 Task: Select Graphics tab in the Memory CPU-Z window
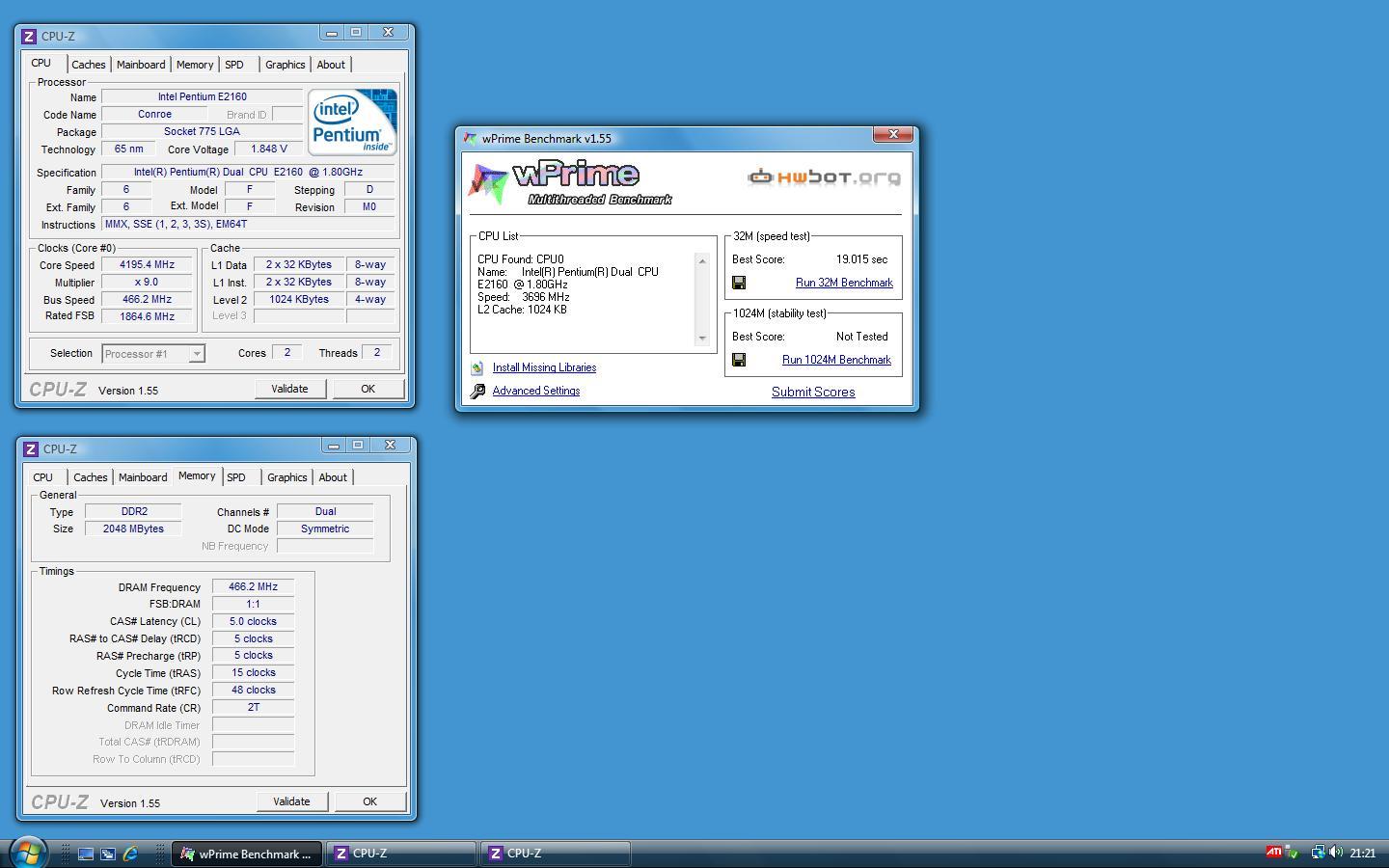287,477
